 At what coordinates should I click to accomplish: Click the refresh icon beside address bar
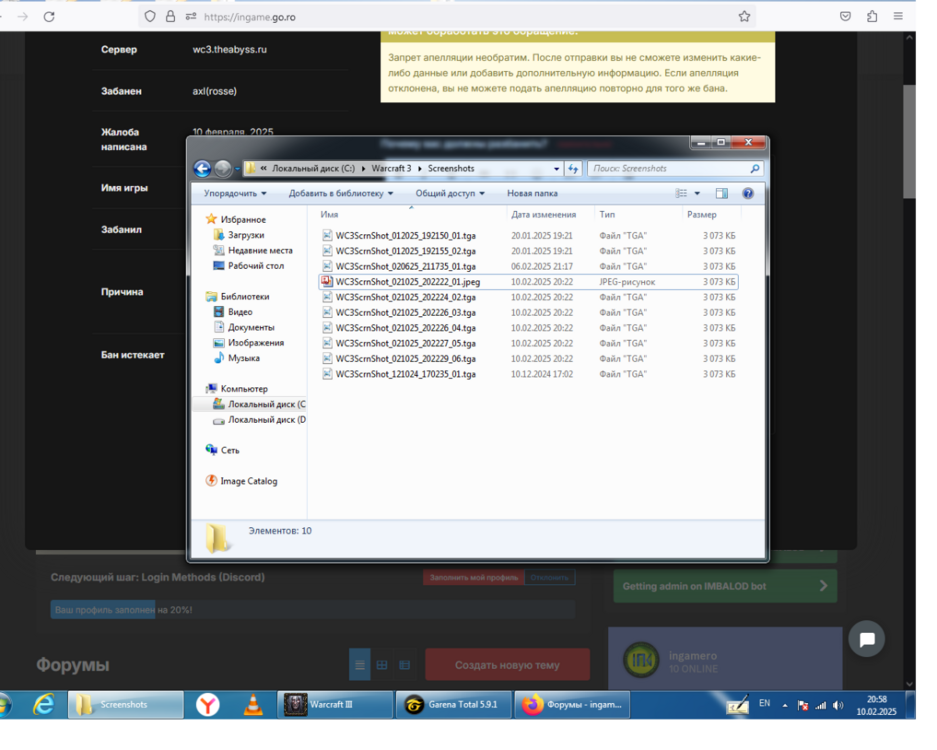click(573, 169)
